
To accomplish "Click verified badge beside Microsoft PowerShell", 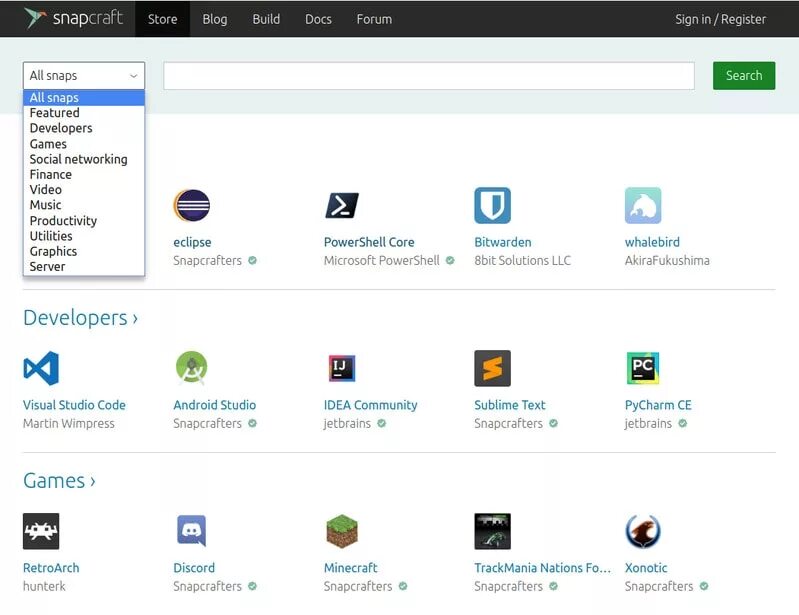I will click(450, 260).
